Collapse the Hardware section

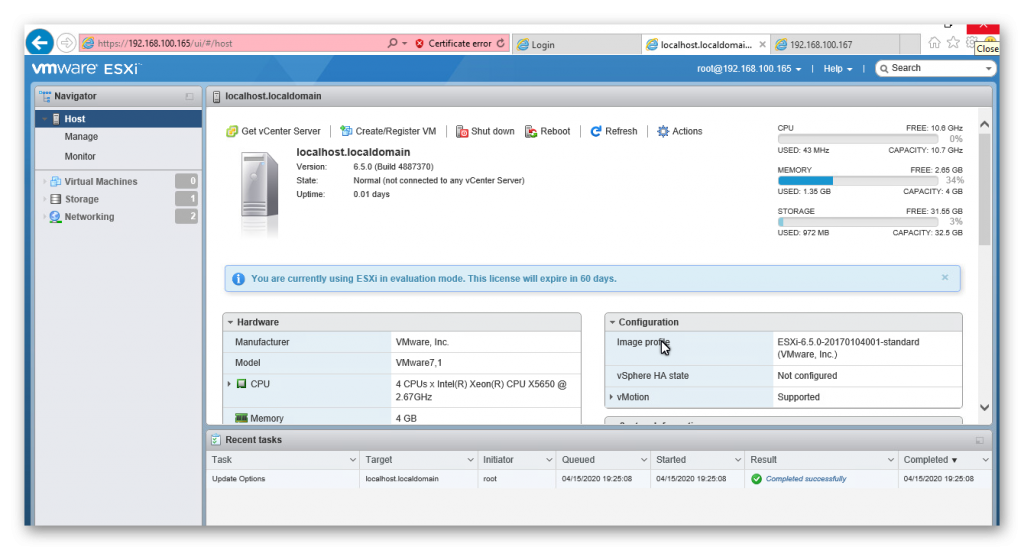(x=231, y=322)
